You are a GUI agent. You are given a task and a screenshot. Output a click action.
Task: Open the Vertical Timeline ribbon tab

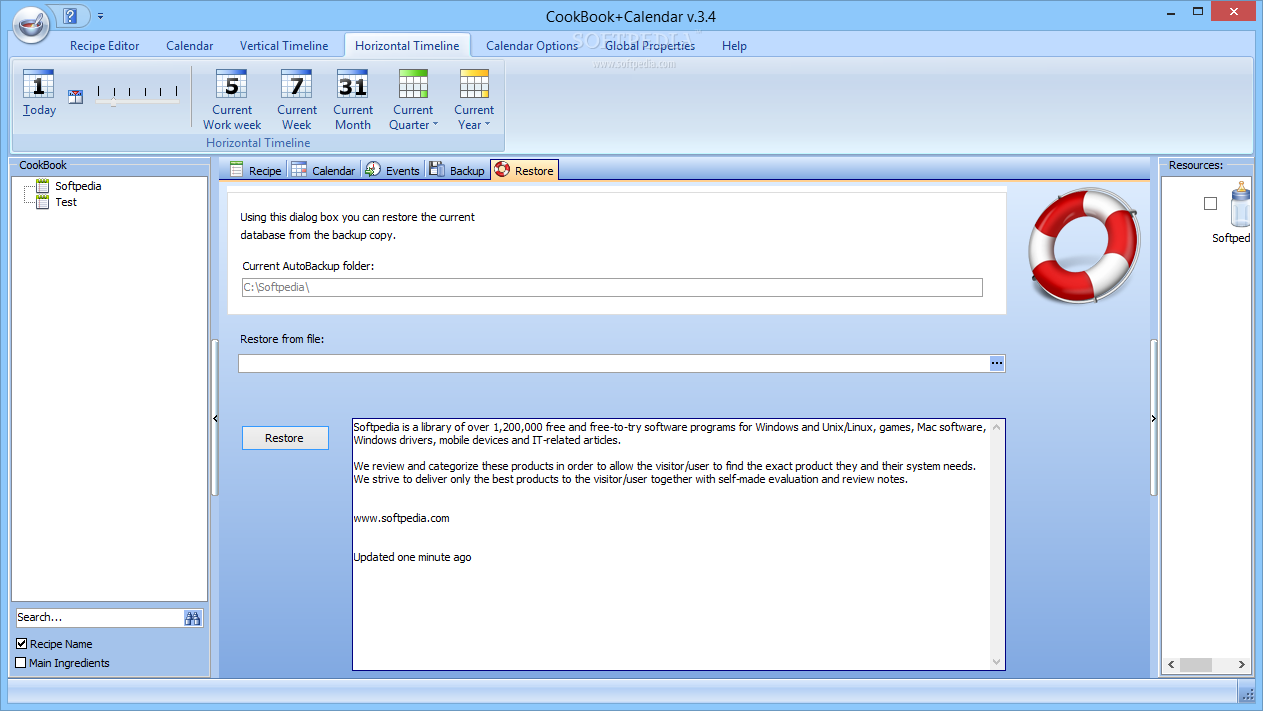coord(284,46)
